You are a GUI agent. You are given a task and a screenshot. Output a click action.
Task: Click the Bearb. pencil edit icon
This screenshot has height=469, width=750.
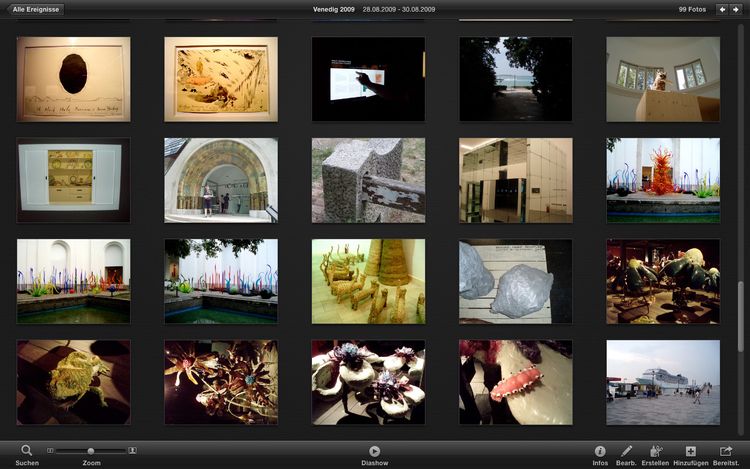(627, 451)
